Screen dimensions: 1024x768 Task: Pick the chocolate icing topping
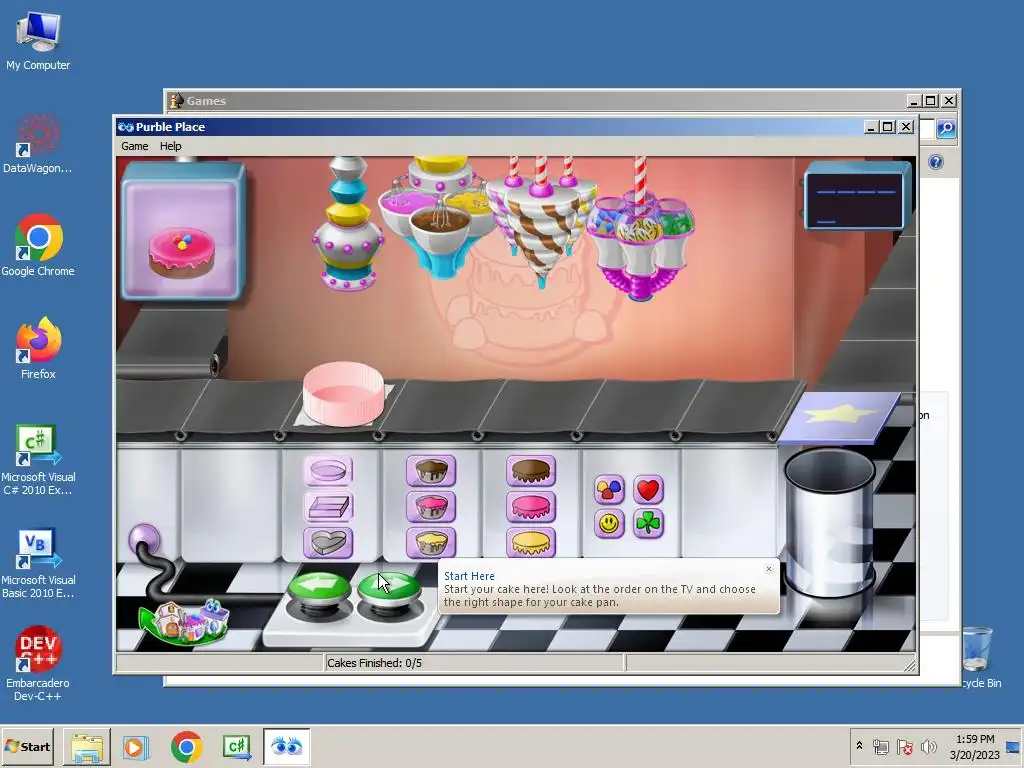tap(530, 471)
